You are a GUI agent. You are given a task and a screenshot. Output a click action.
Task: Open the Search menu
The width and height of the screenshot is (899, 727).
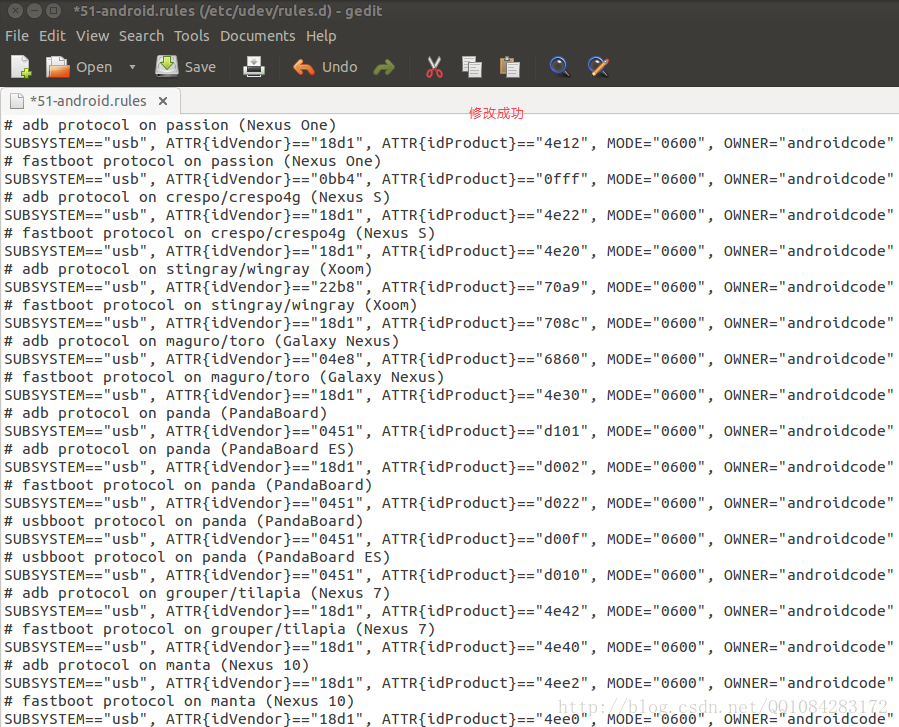pyautogui.click(x=141, y=36)
